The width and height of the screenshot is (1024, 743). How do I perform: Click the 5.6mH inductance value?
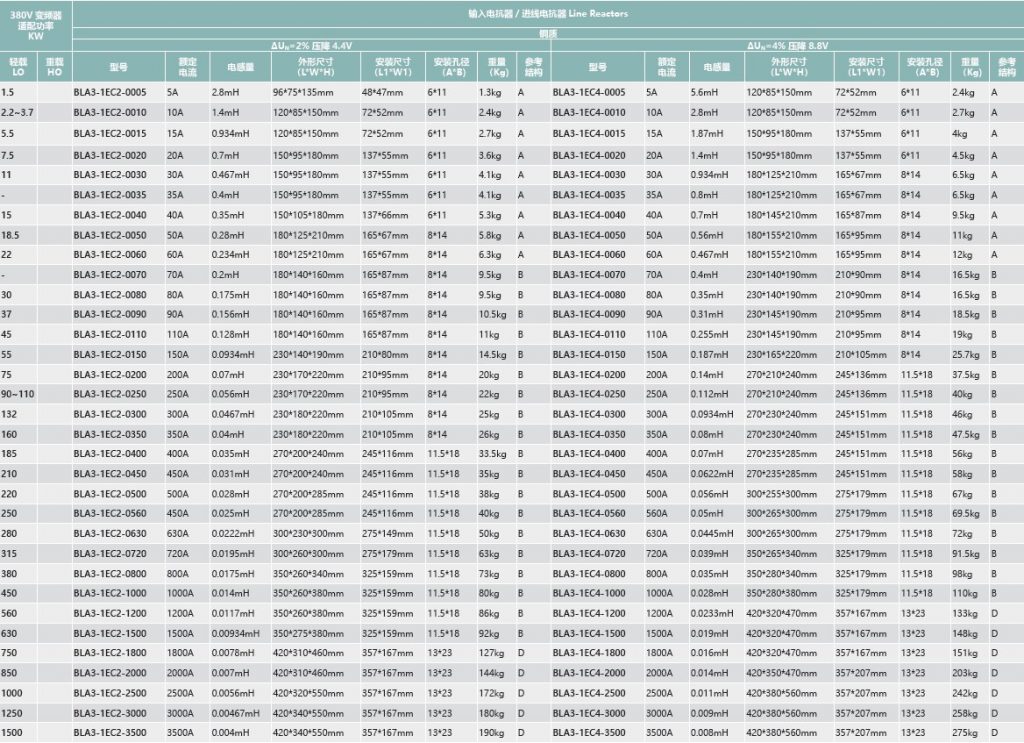(705, 93)
